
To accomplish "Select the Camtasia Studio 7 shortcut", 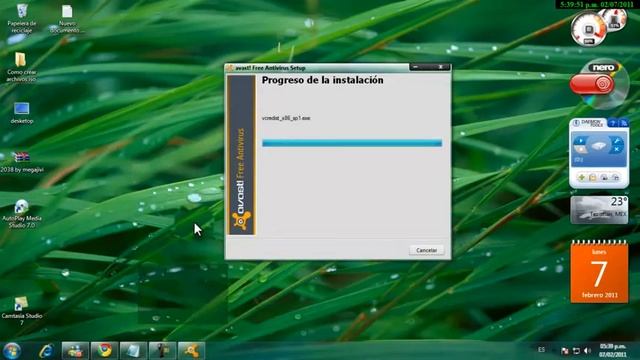I will 22,311.
